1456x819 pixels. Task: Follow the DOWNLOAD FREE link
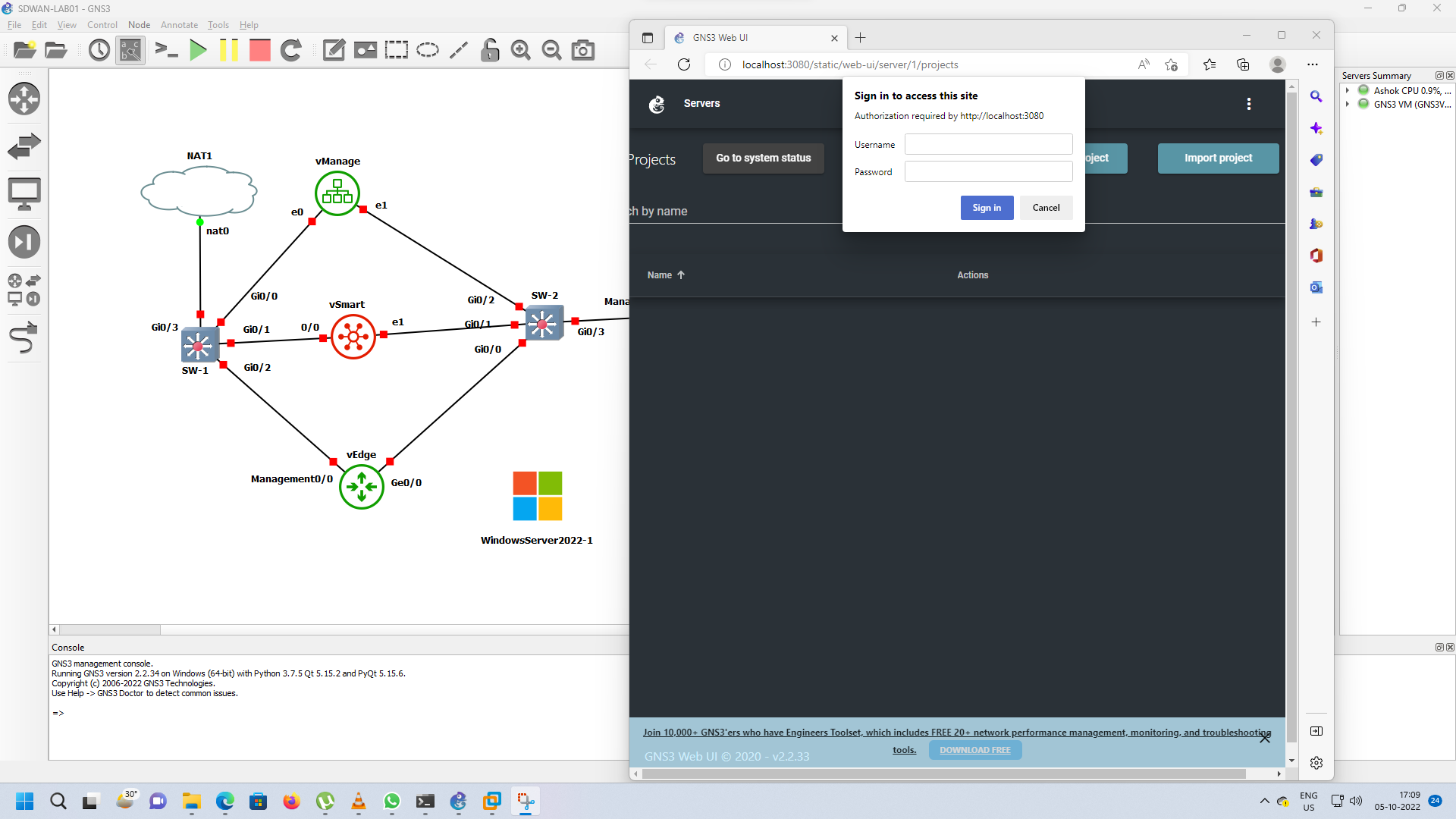click(975, 750)
